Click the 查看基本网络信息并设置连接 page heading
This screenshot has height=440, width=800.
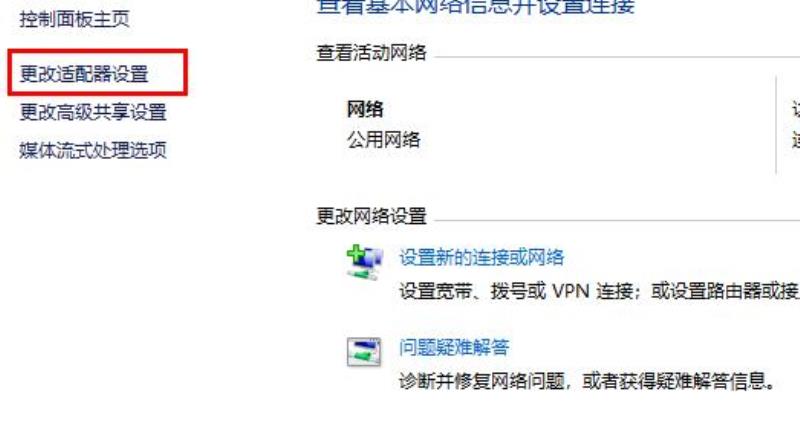pyautogui.click(x=476, y=7)
